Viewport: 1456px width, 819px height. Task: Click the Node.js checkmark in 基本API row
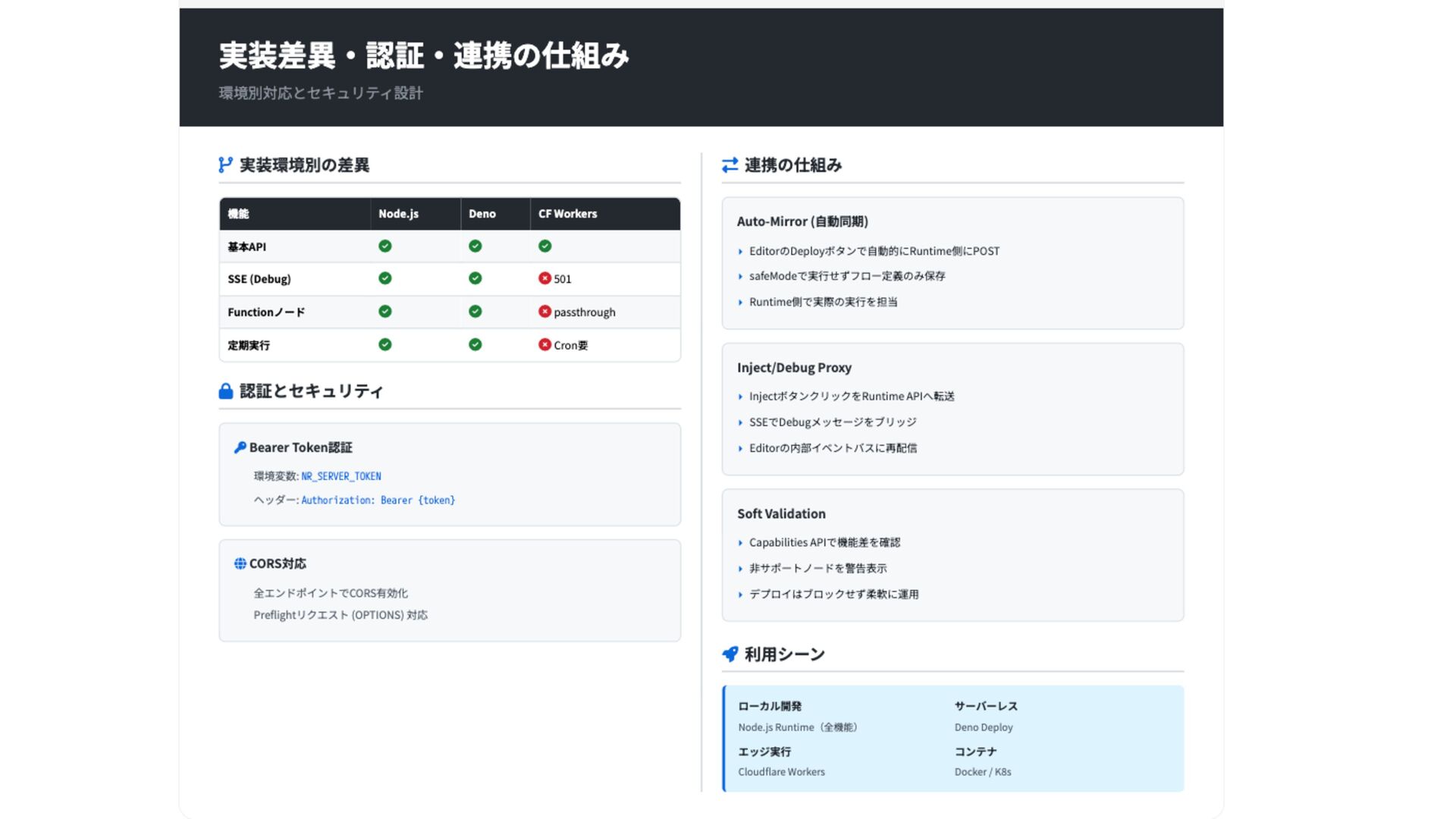pos(385,246)
